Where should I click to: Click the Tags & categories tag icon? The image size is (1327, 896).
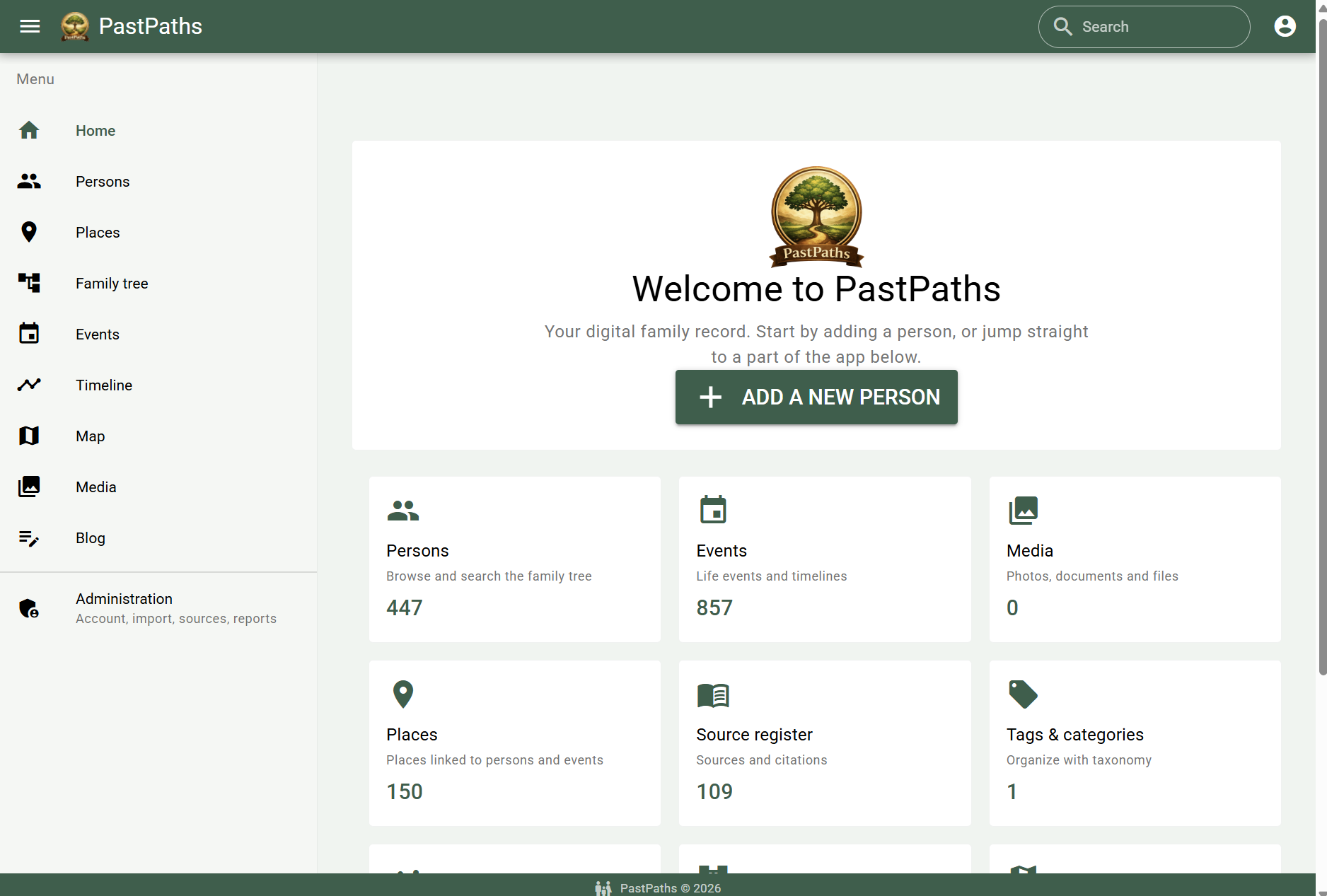coord(1023,694)
